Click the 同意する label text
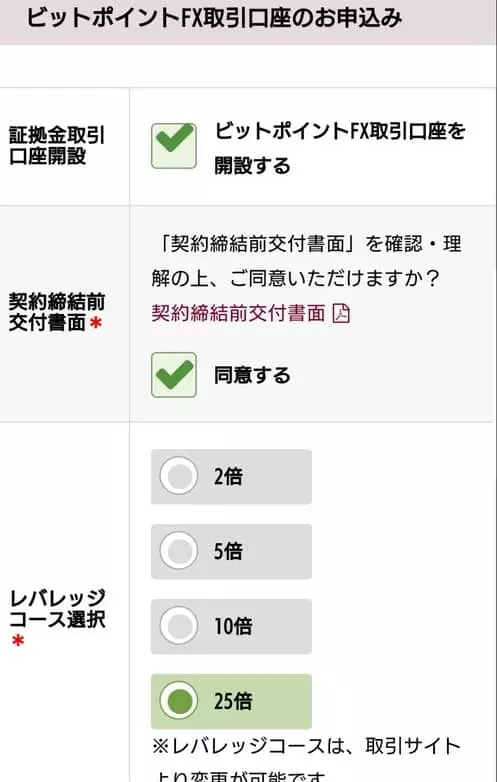This screenshot has width=497, height=782. 252,375
